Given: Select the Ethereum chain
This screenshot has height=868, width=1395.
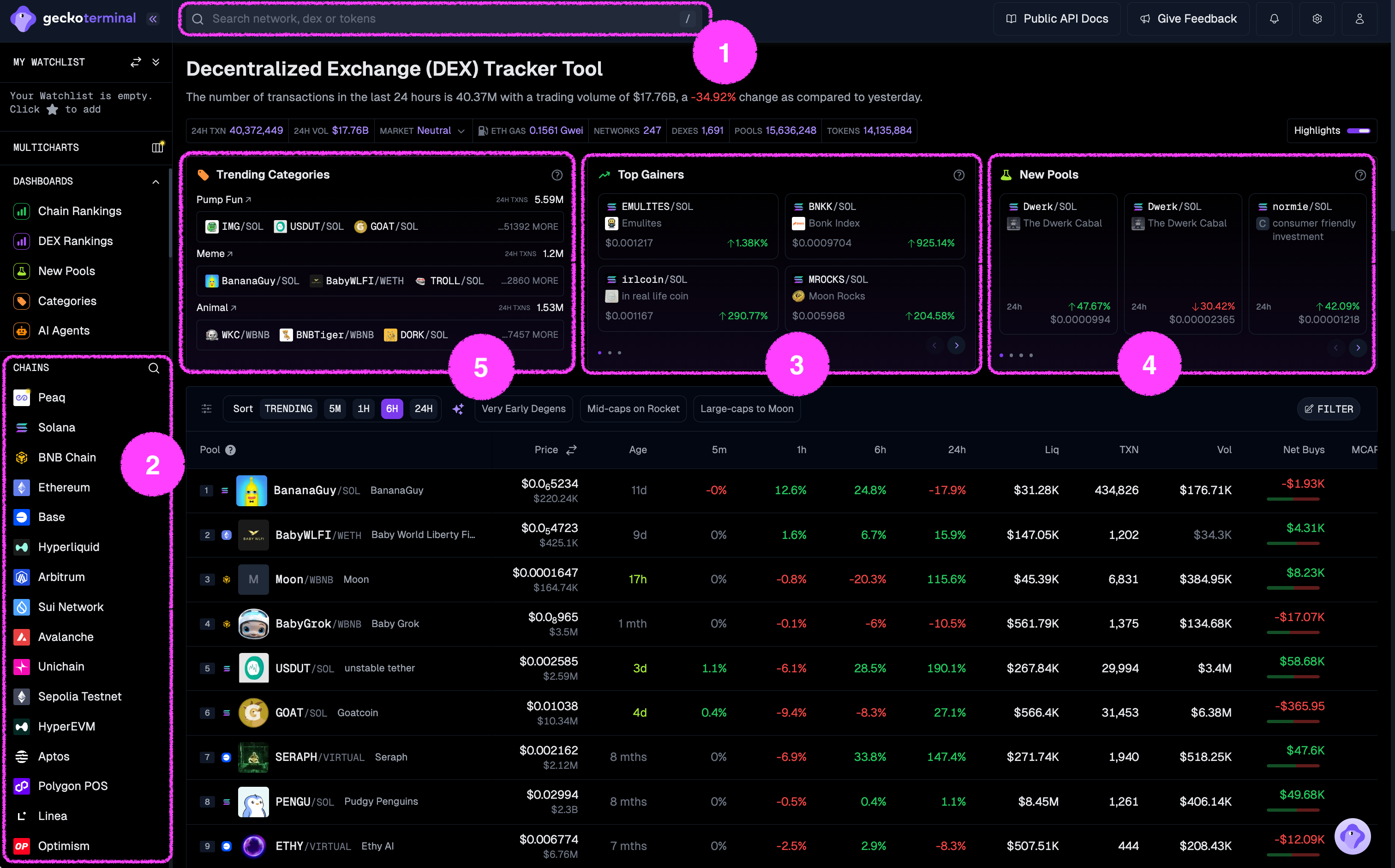Looking at the screenshot, I should pos(52,487).
